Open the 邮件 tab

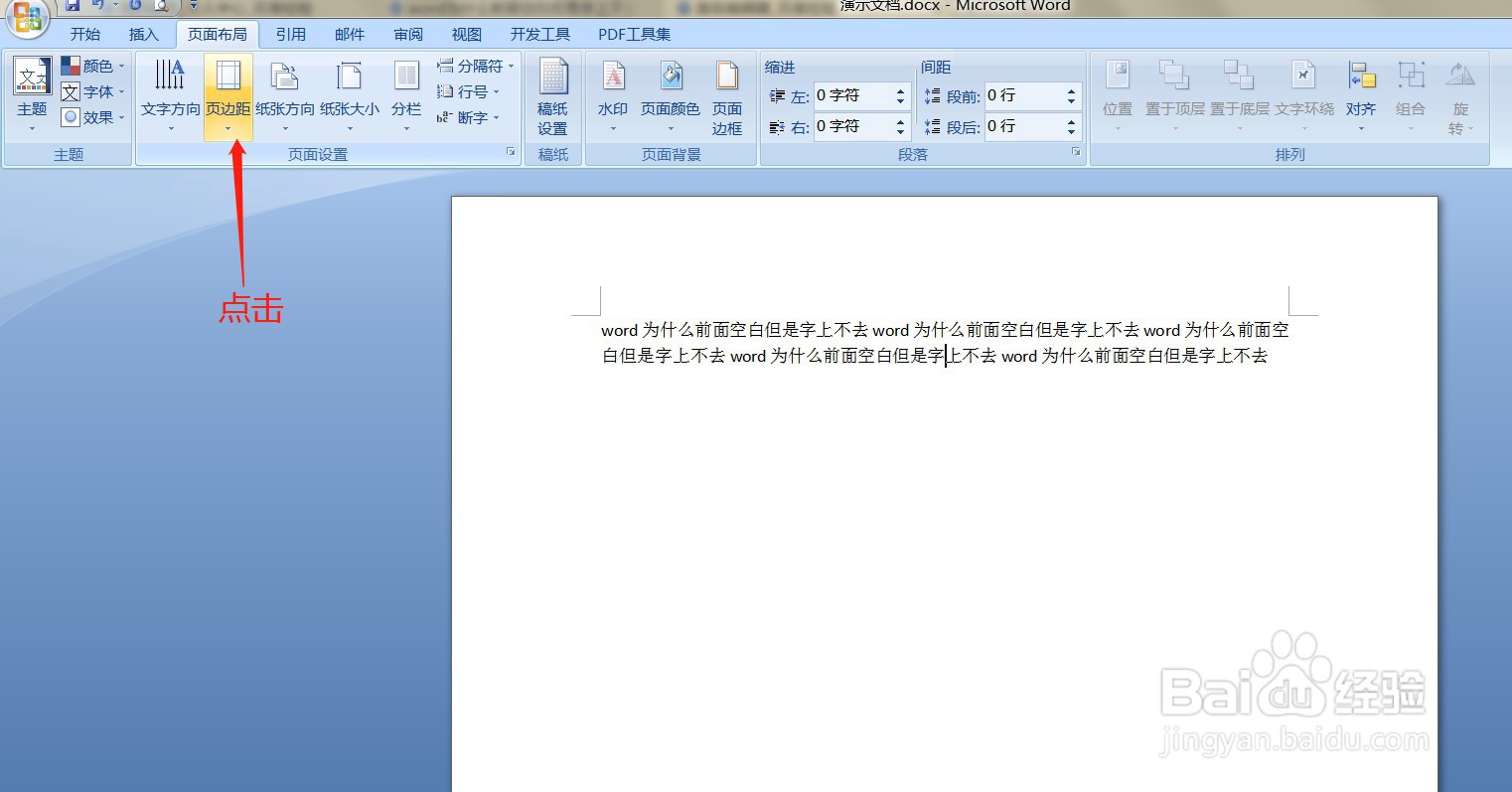pyautogui.click(x=350, y=34)
